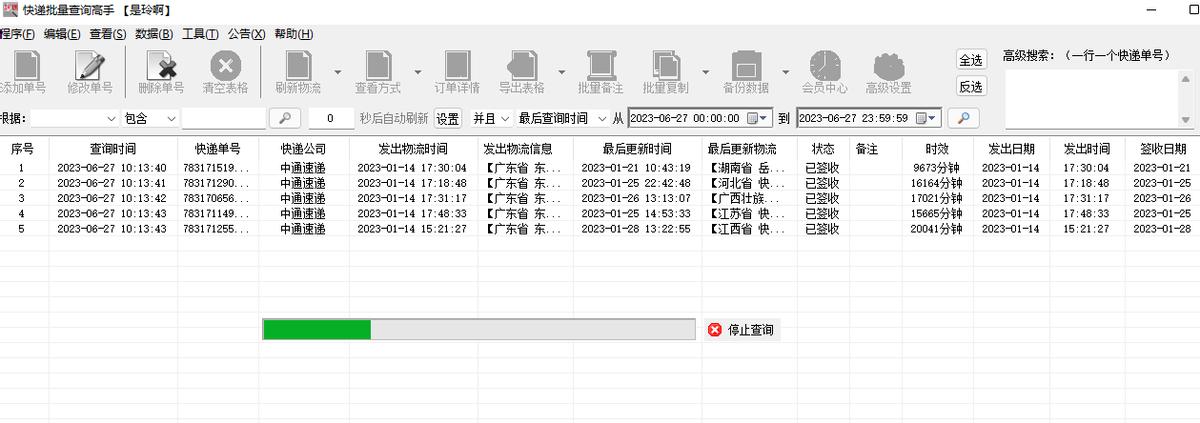Expand the 备份数据 dropdown arrow
Image resolution: width=1200 pixels, height=423 pixels.
click(786, 73)
